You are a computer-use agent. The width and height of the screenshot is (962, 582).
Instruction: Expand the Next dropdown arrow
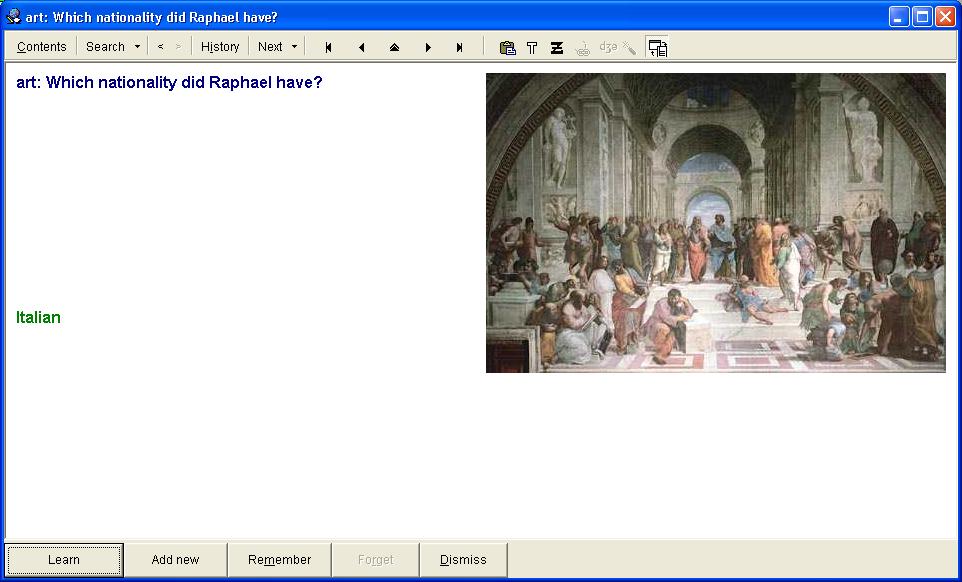point(294,47)
